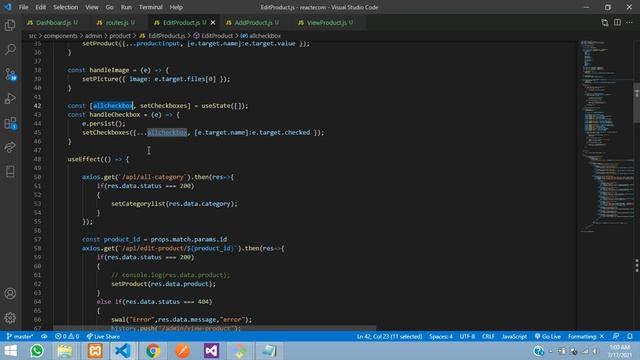Click the product breadcrumb
This screenshot has height=360, width=640.
point(120,36)
